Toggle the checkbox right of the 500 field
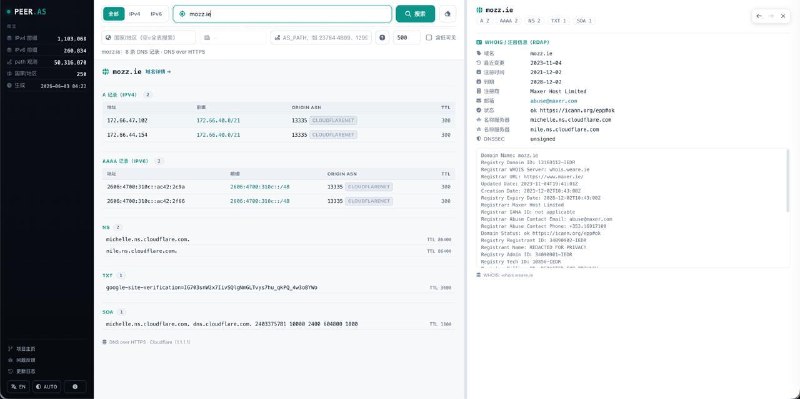Screen dimensions: 800x399 (429, 37)
